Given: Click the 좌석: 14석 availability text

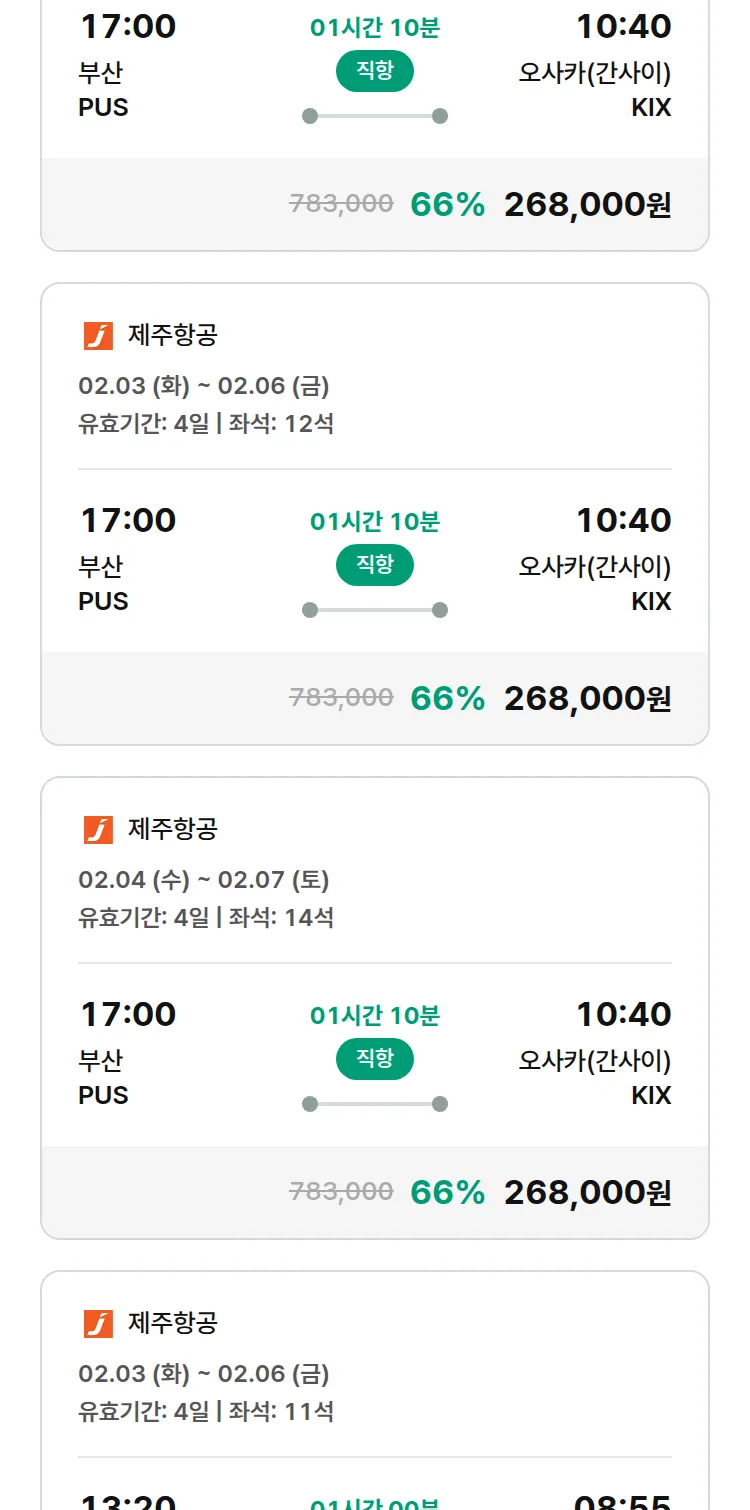Looking at the screenshot, I should (281, 918).
